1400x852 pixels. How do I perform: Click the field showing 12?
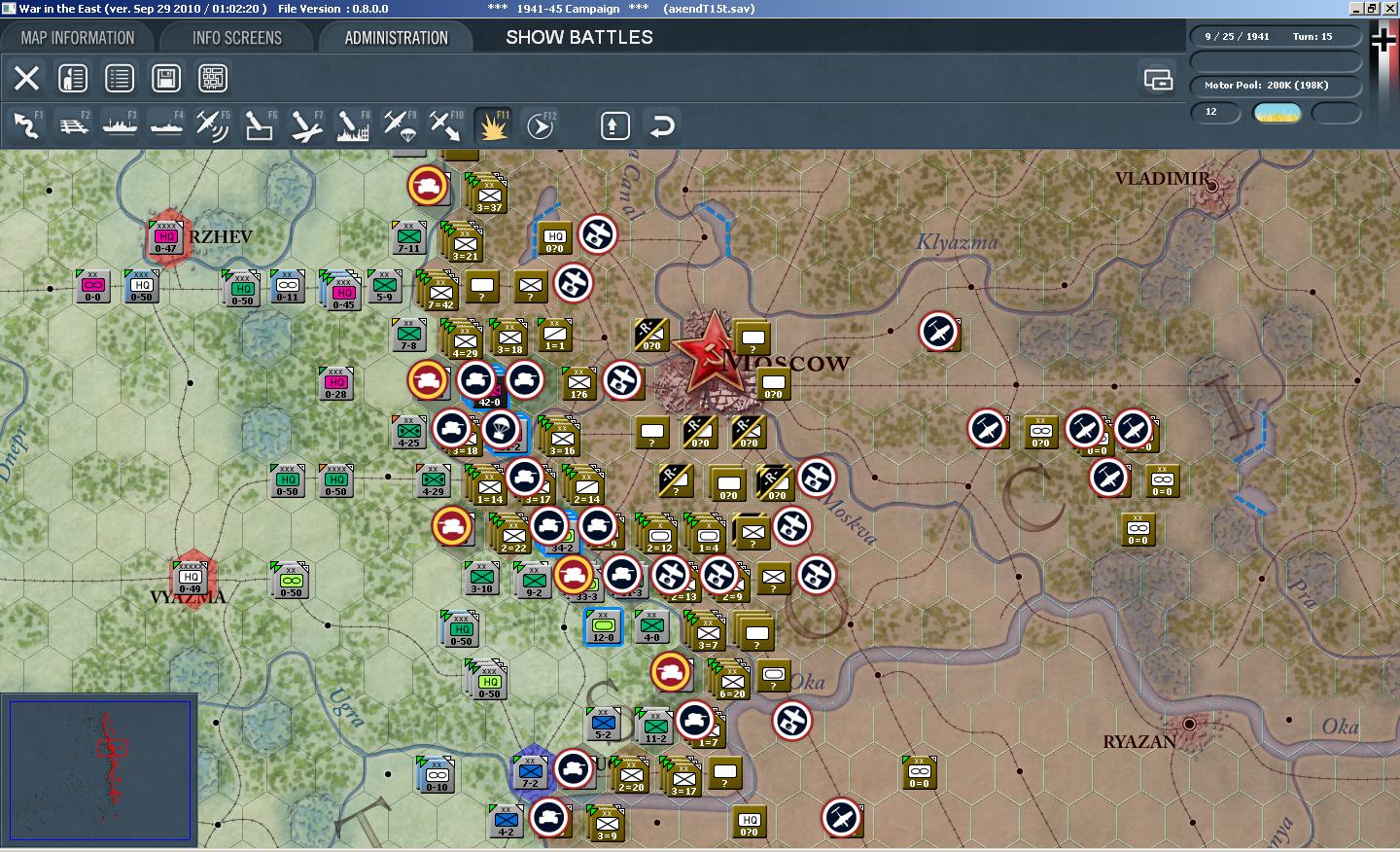pos(1216,113)
